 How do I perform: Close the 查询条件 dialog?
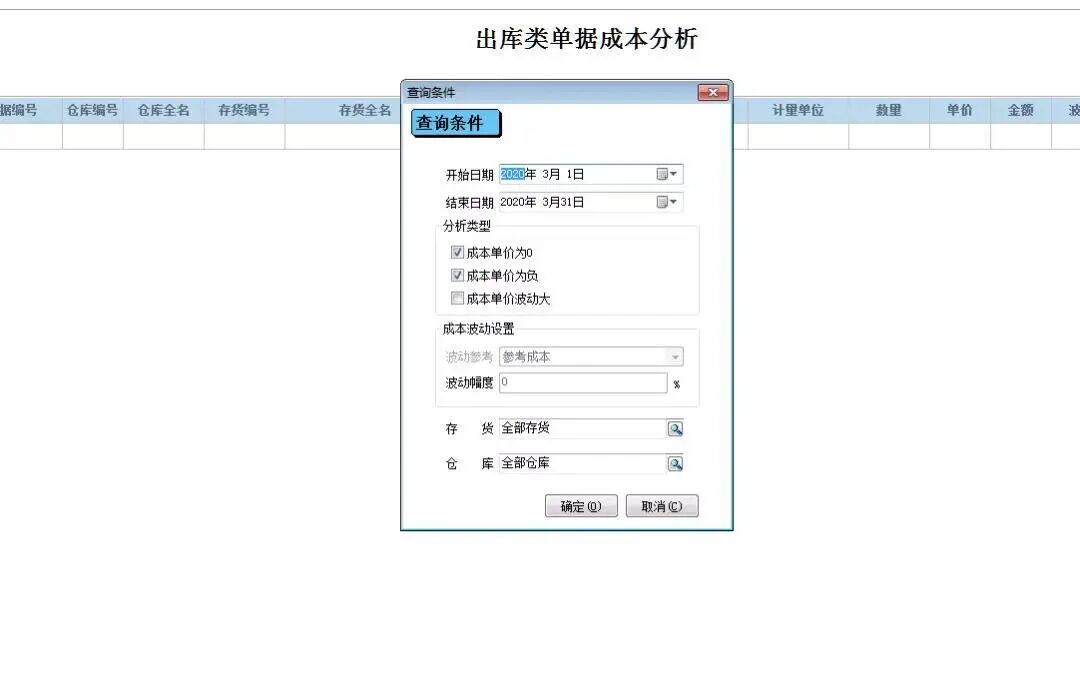coord(713,91)
